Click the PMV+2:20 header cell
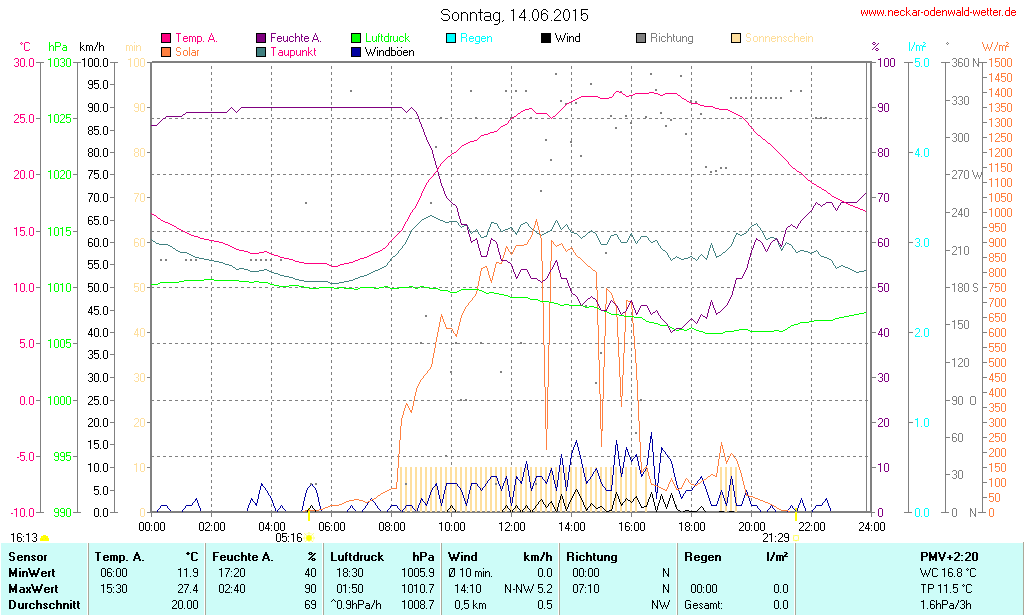The image size is (1024, 615). (949, 556)
